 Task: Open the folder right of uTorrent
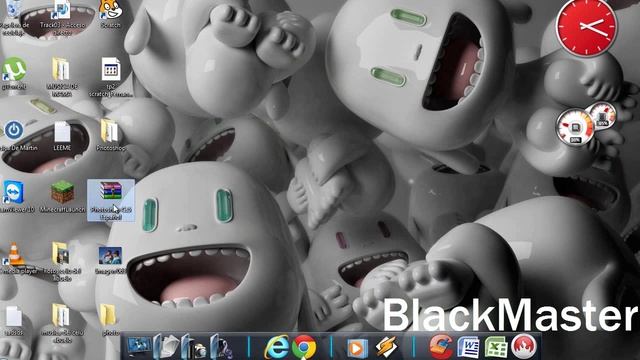coord(61,69)
